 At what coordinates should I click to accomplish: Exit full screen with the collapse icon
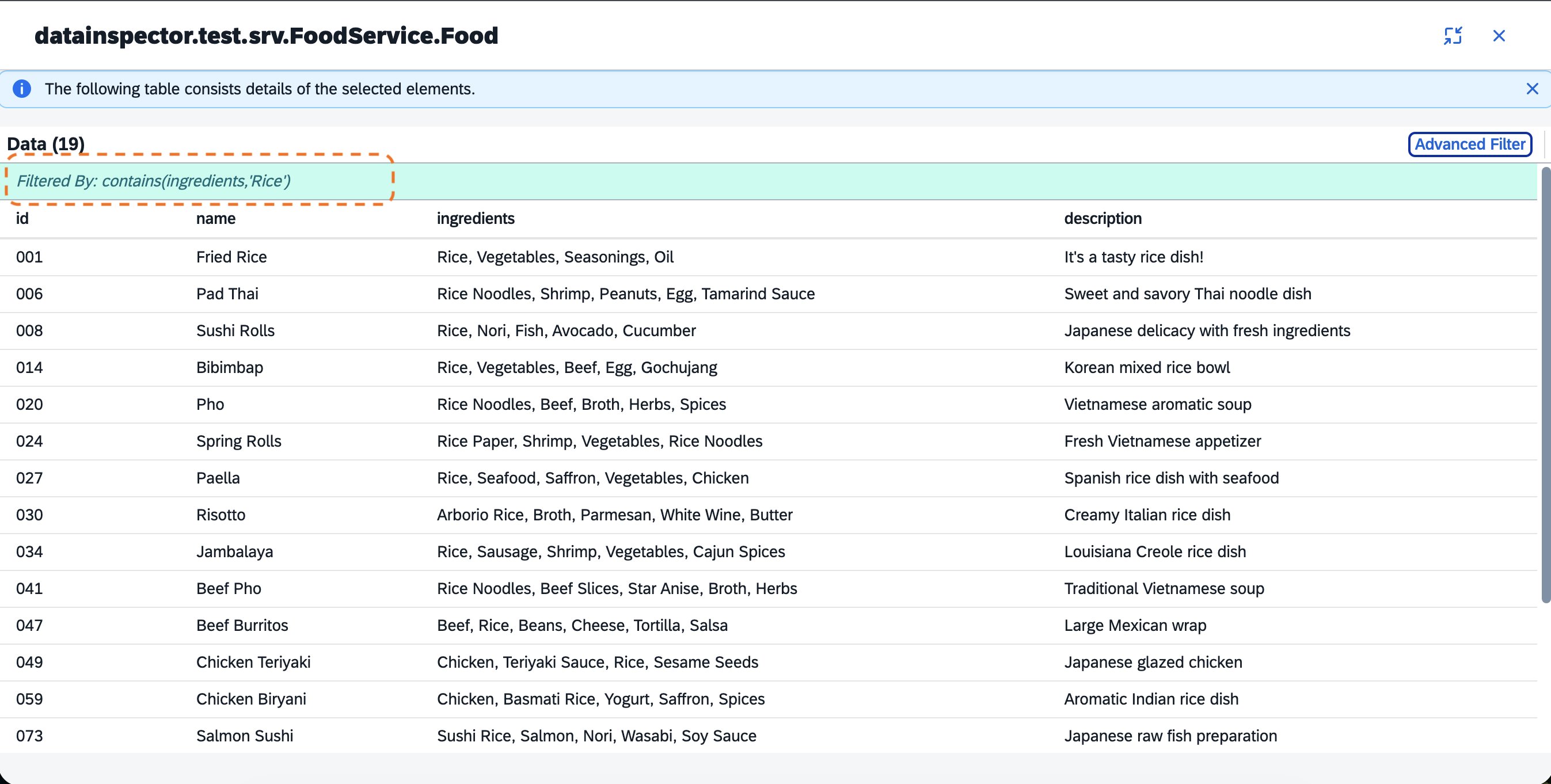click(x=1453, y=36)
